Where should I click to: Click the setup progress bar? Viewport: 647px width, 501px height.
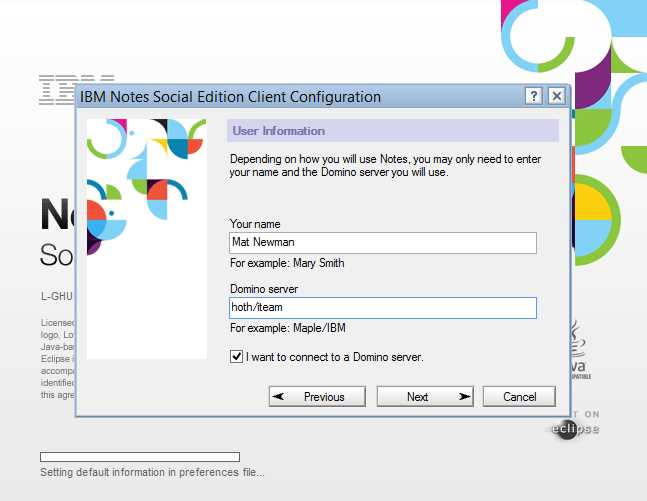click(x=139, y=457)
